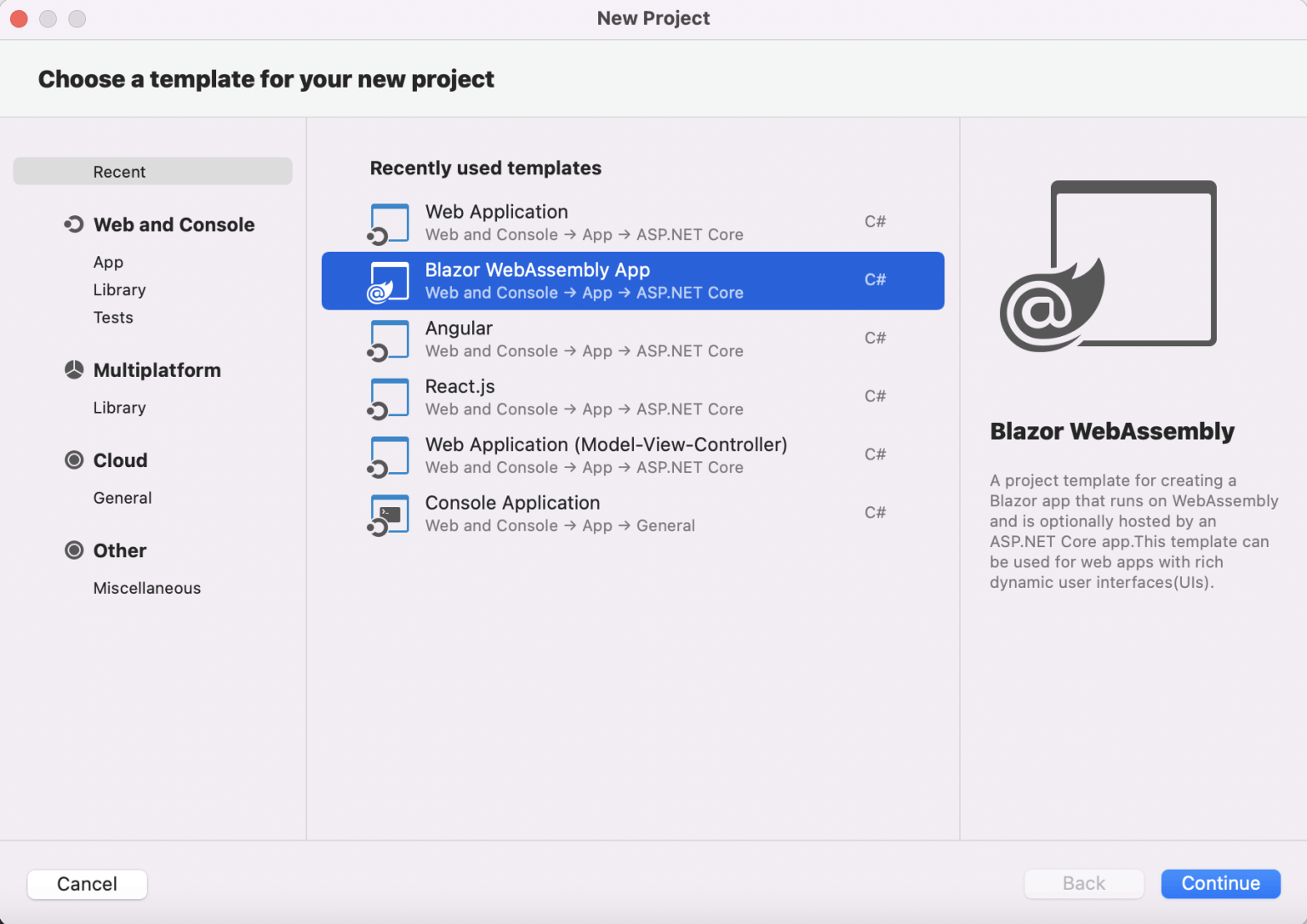Click the Blazor WebAssembly App template icon
The image size is (1307, 924).
[x=389, y=282]
